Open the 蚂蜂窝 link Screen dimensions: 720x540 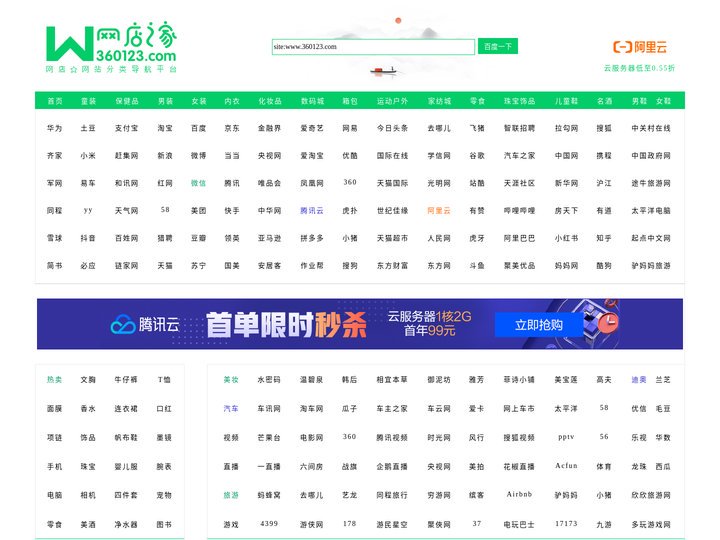pyautogui.click(x=269, y=495)
